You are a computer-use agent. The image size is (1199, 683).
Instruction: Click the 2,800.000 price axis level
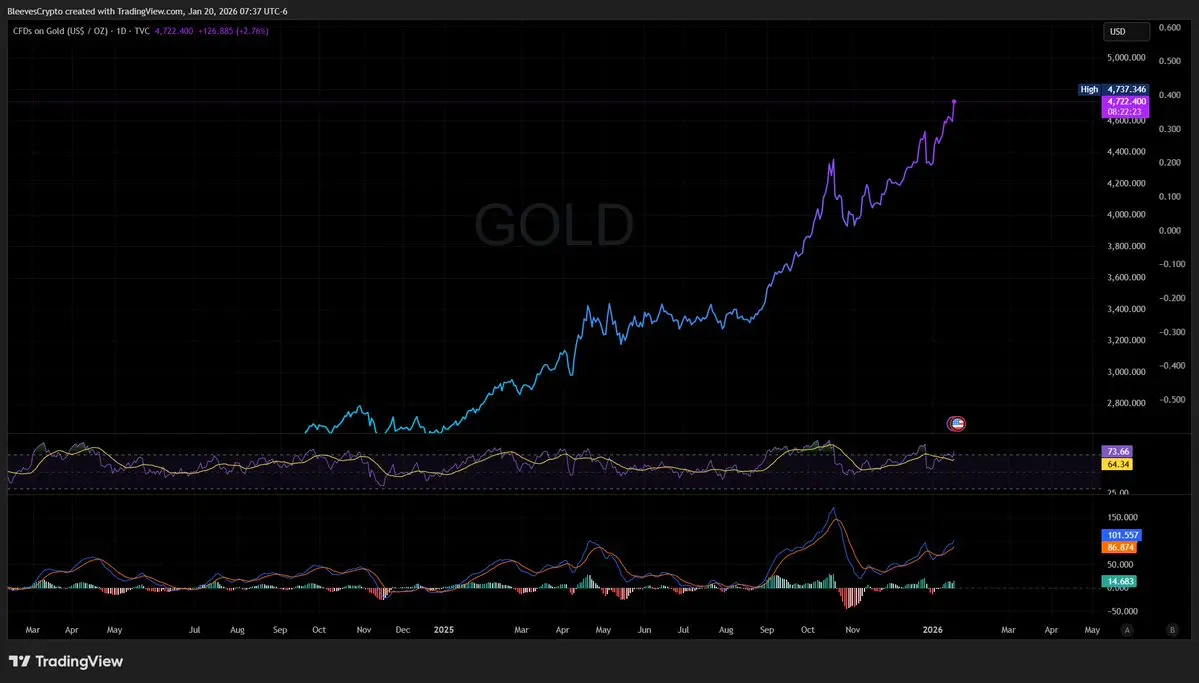click(1126, 403)
